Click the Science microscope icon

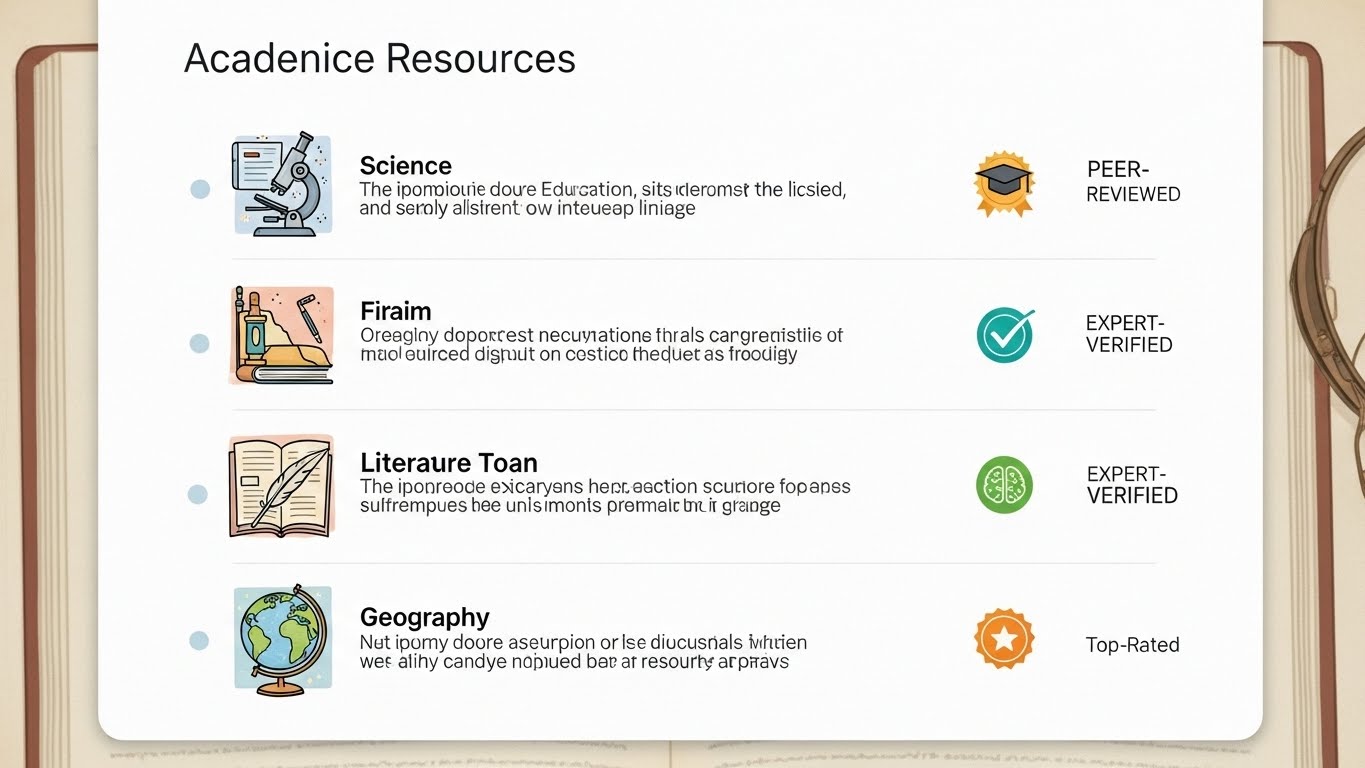pyautogui.click(x=282, y=185)
